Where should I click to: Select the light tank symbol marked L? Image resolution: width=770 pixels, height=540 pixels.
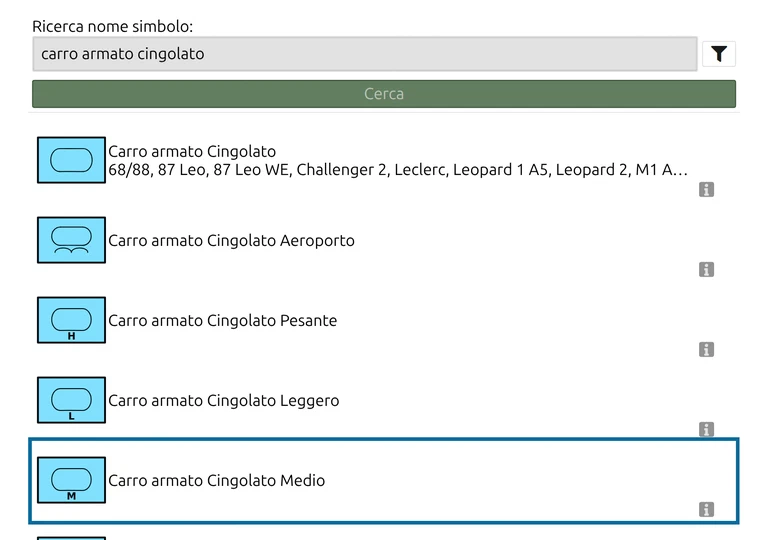point(72,400)
